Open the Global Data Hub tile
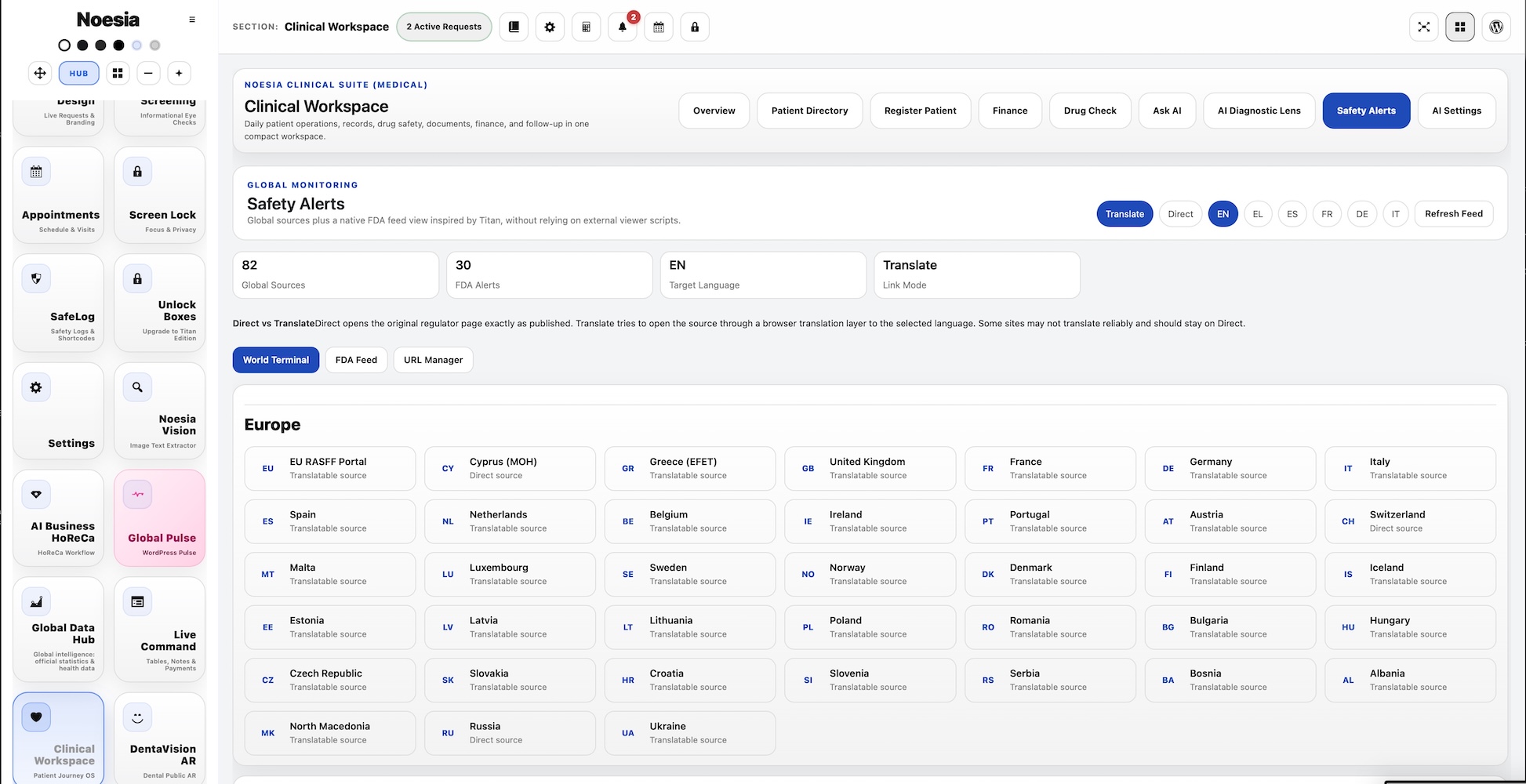Viewport: 1526px width, 784px height. tap(58, 630)
